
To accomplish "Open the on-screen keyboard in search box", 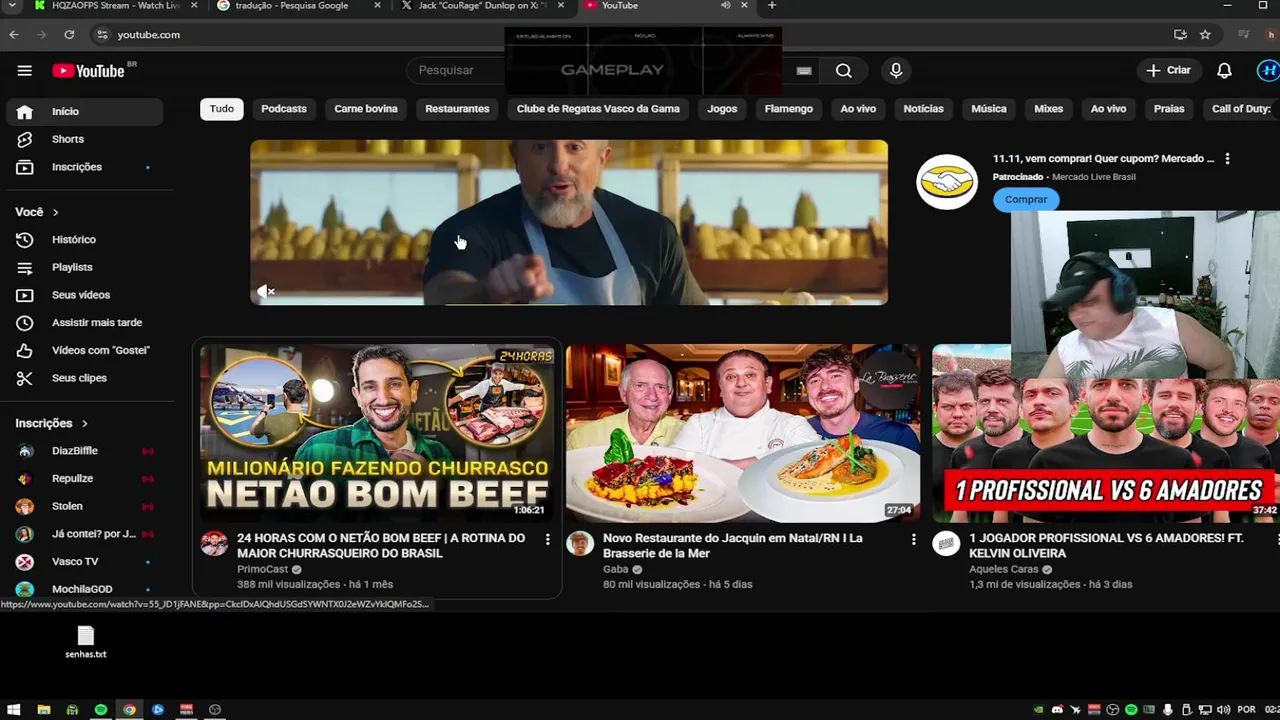I will (804, 70).
